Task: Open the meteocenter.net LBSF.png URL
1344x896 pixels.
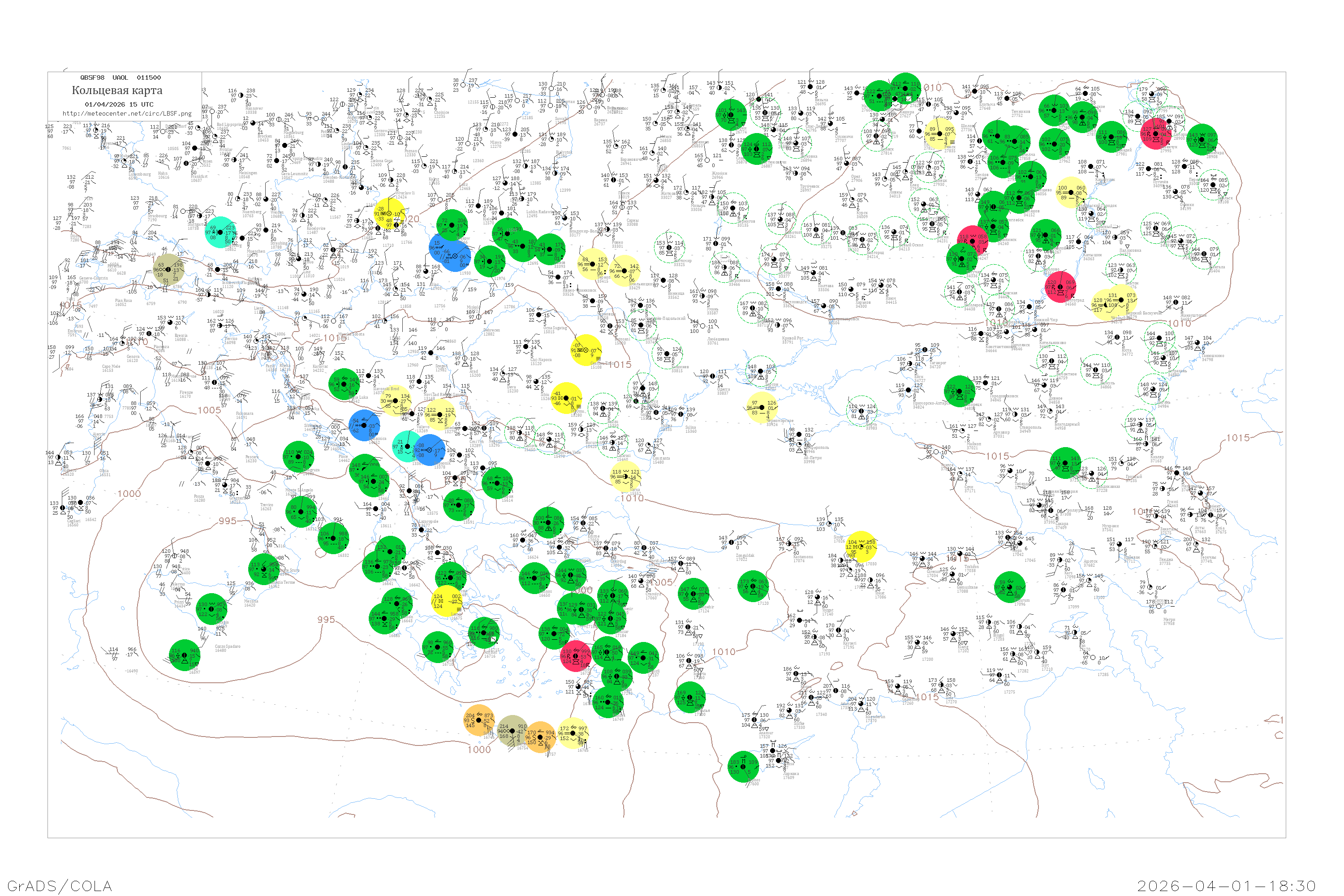Action: [x=127, y=114]
